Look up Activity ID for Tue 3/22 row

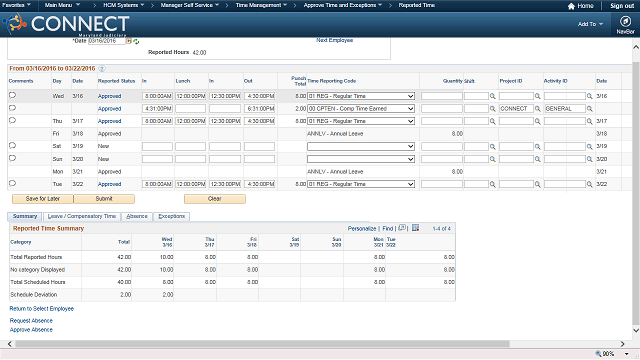pyautogui.click(x=589, y=184)
